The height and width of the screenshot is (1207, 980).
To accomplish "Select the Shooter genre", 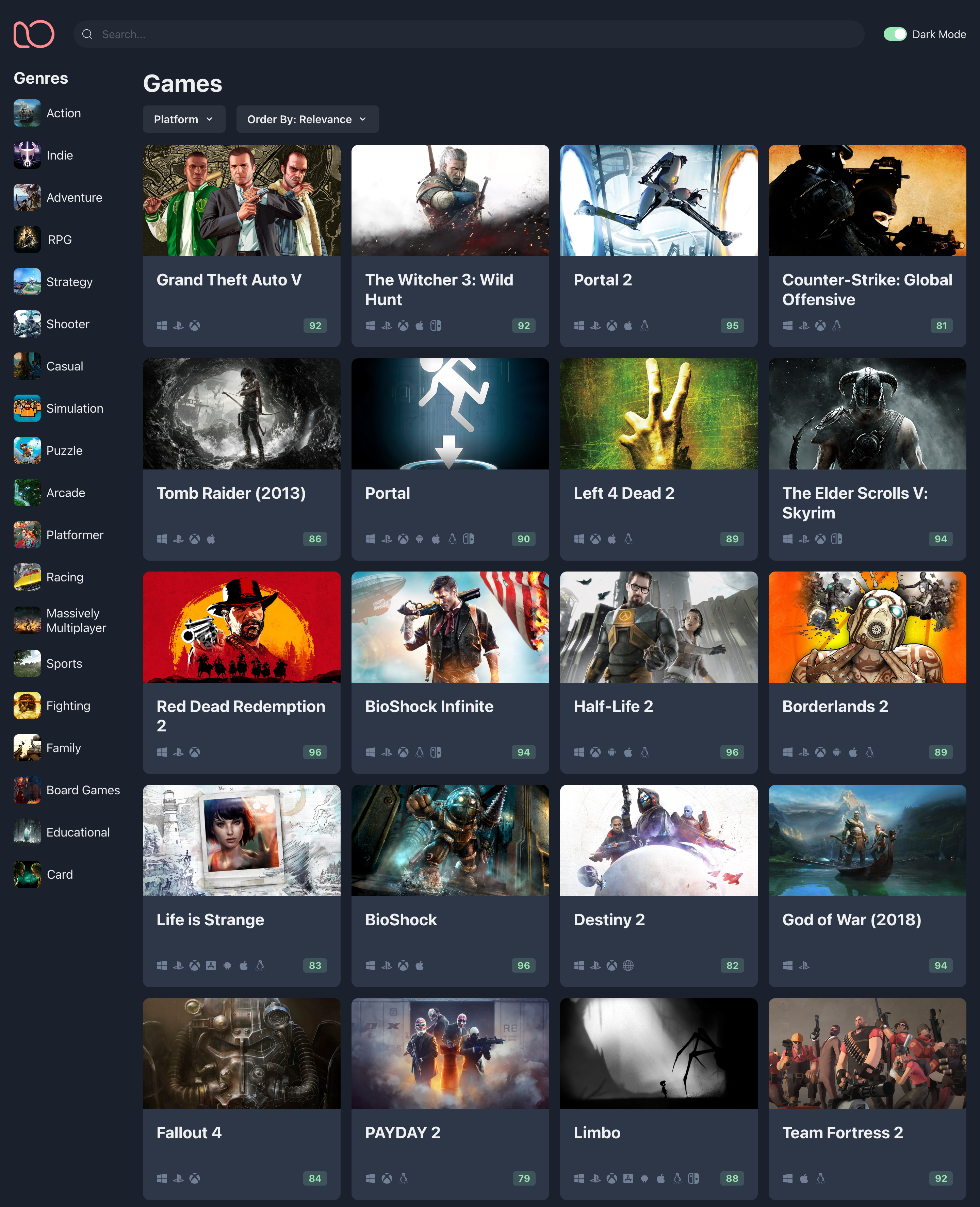I will pyautogui.click(x=68, y=324).
